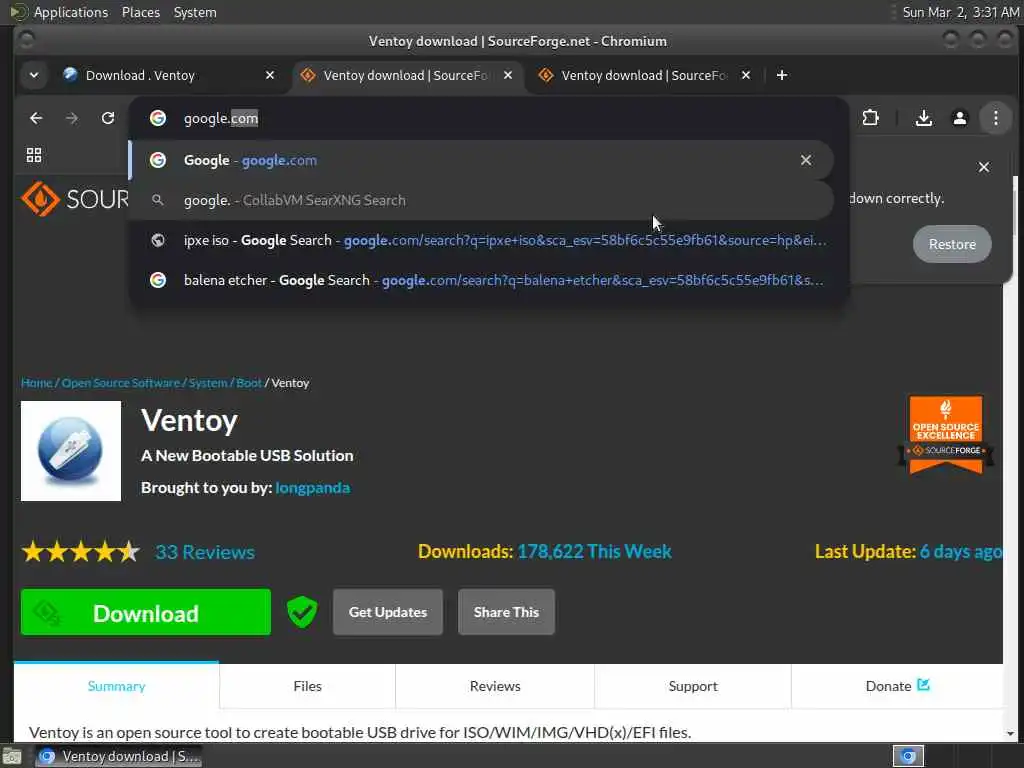Screen dimensions: 1024x768
Task: Click the green verified shield icon
Action: (302, 612)
